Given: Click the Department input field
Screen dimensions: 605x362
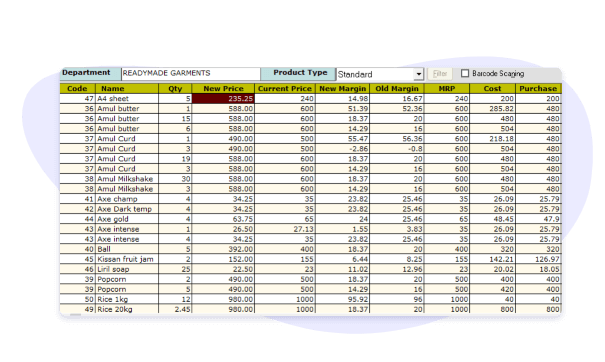Looking at the screenshot, I should click(191, 73).
